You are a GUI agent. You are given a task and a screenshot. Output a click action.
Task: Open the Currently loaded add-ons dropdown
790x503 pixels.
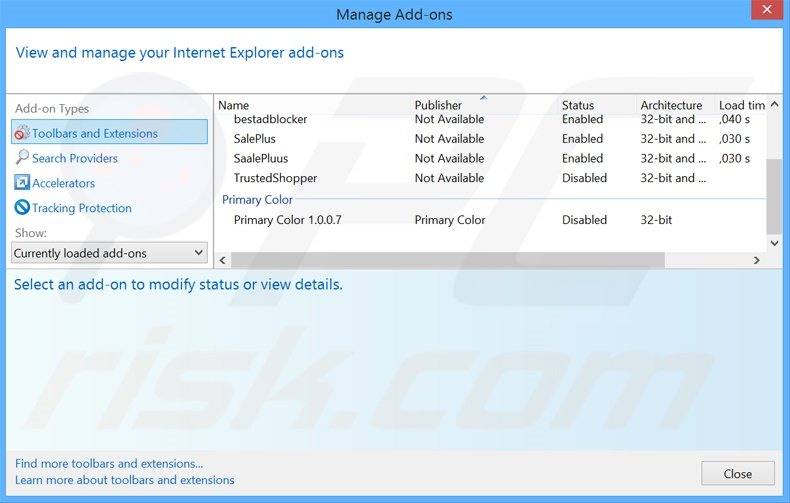tap(109, 253)
